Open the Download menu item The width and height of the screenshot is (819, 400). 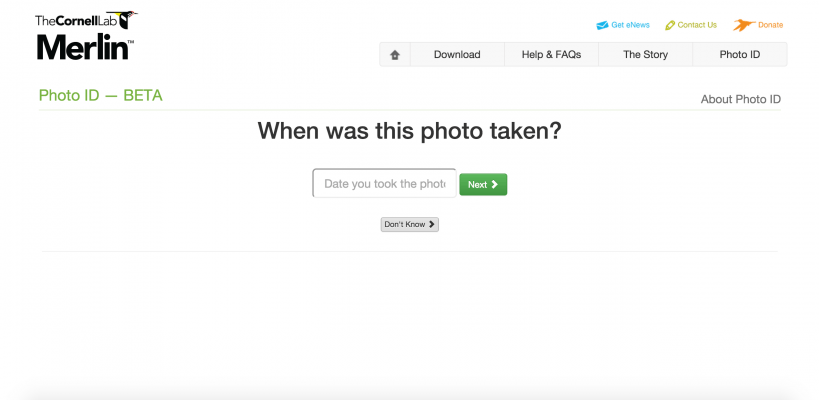click(x=457, y=55)
